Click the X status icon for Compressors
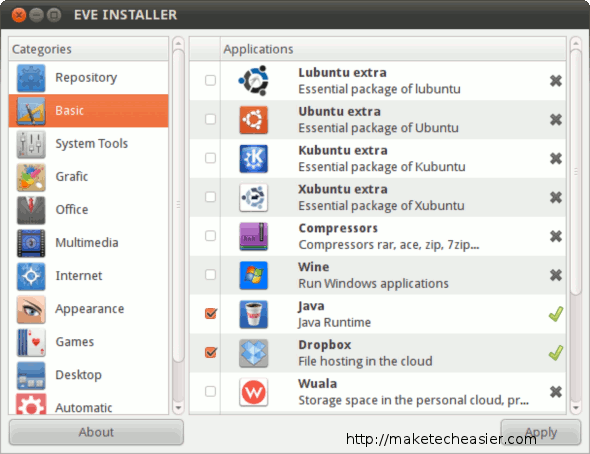This screenshot has width=590, height=454. coord(556,236)
